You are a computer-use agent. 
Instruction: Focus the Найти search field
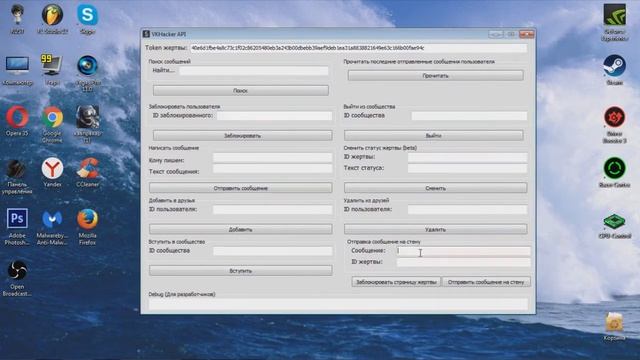click(253, 71)
